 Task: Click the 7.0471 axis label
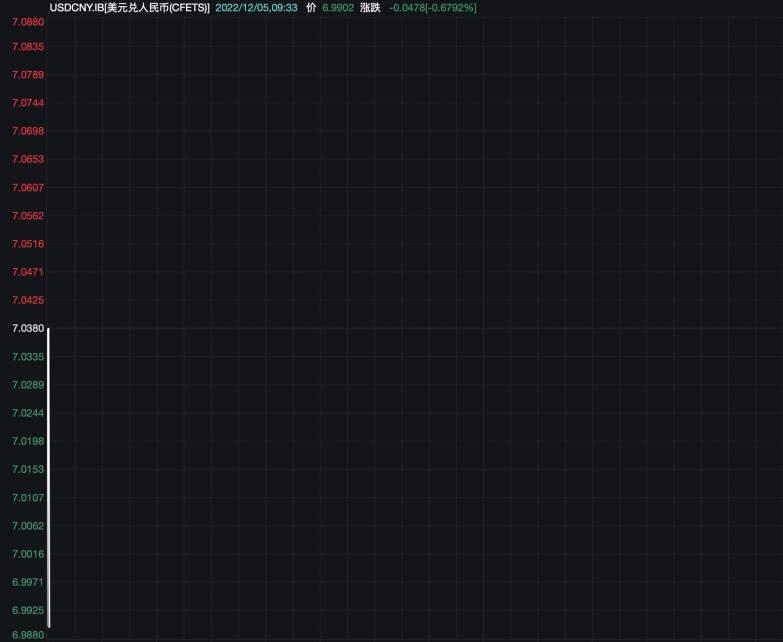[28, 272]
